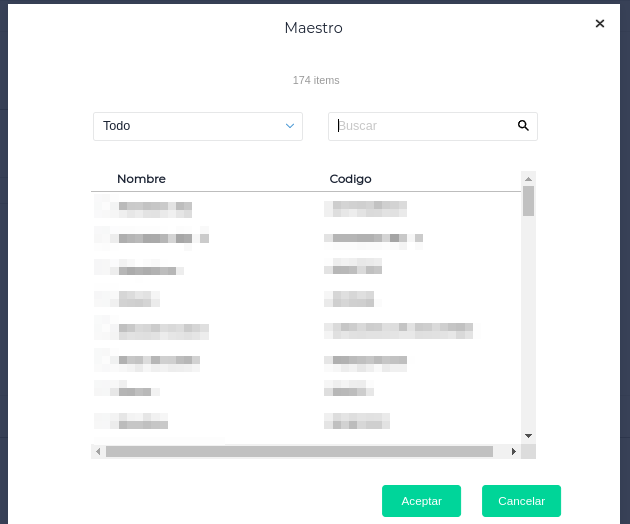Image resolution: width=630 pixels, height=524 pixels.
Task: Click the magnifying glass search icon
Action: [x=523, y=126]
